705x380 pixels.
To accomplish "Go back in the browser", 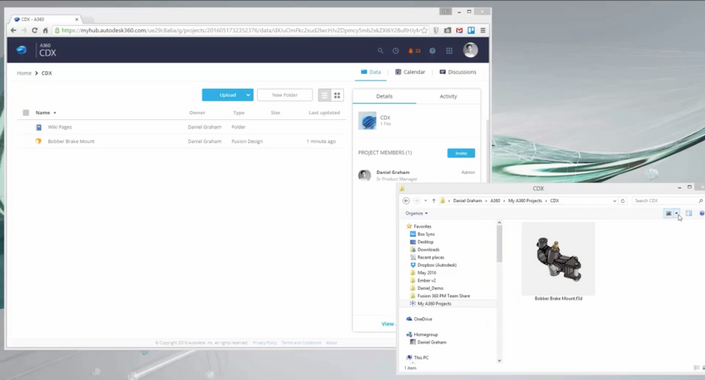I will pos(13,30).
